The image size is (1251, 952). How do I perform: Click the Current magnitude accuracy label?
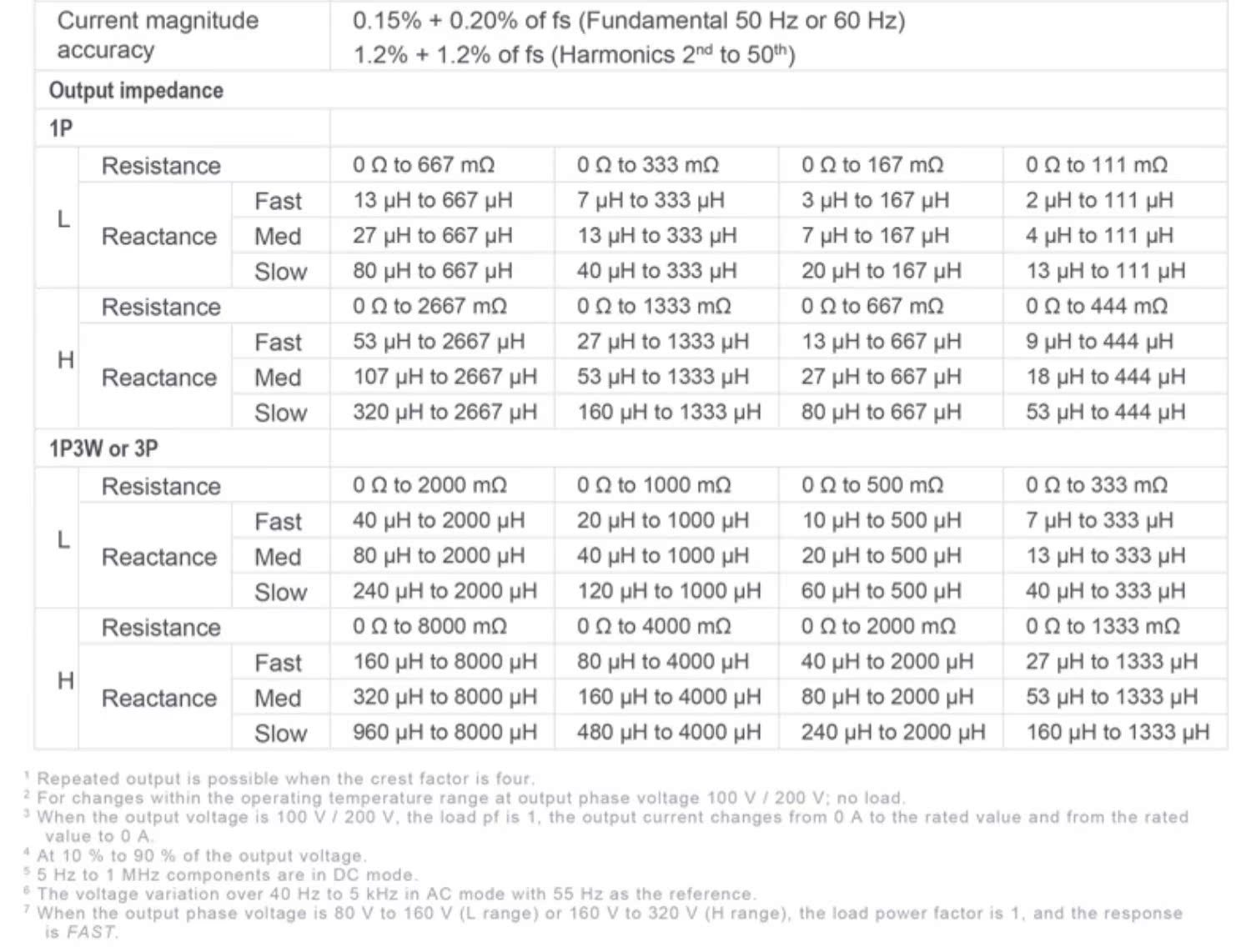[158, 35]
